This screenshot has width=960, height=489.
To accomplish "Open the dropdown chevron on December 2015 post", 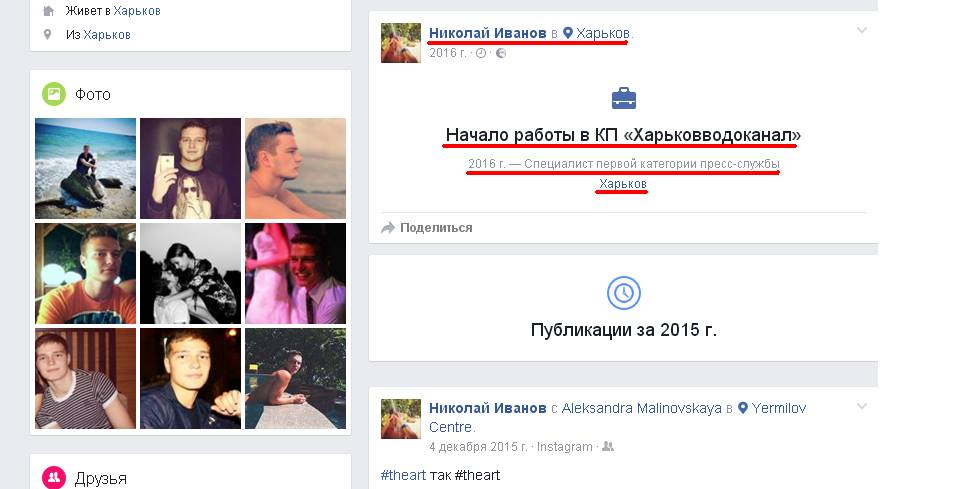I will pyautogui.click(x=861, y=406).
